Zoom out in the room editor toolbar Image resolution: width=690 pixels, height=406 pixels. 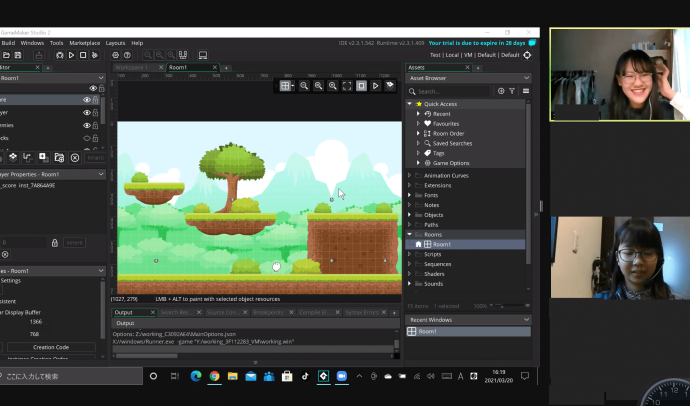[304, 86]
